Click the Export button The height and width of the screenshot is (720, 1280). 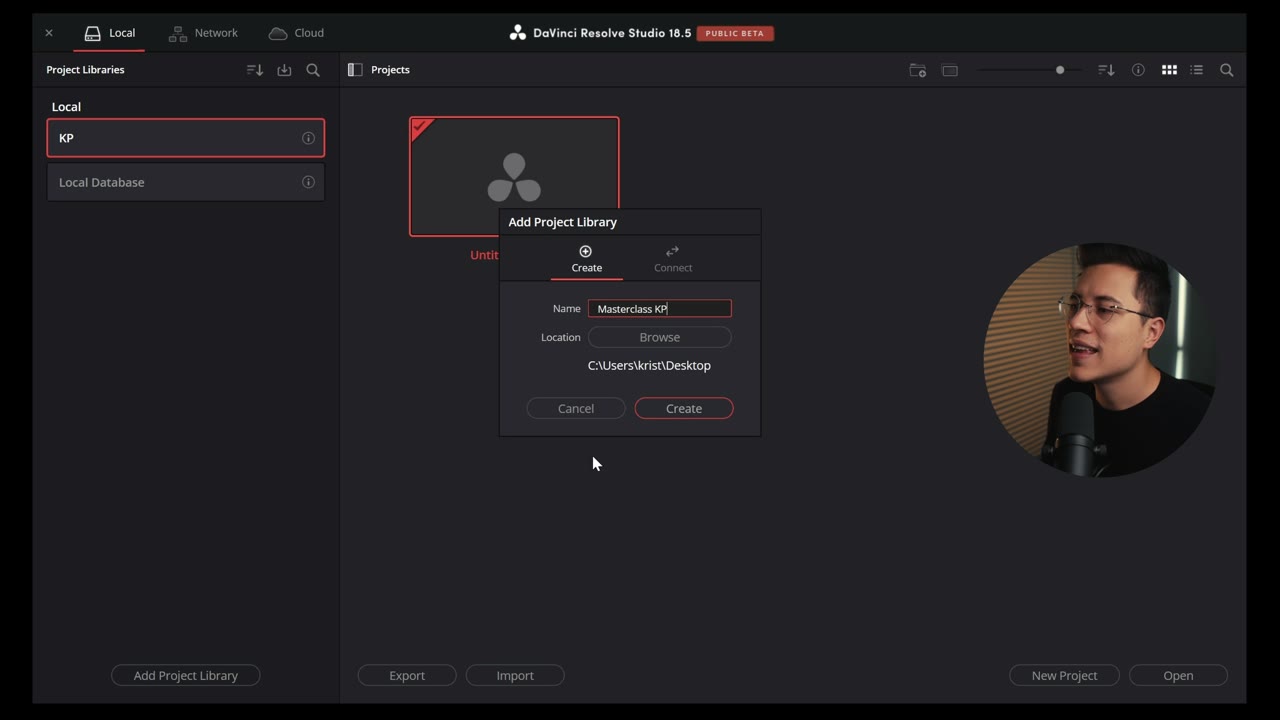pos(407,676)
